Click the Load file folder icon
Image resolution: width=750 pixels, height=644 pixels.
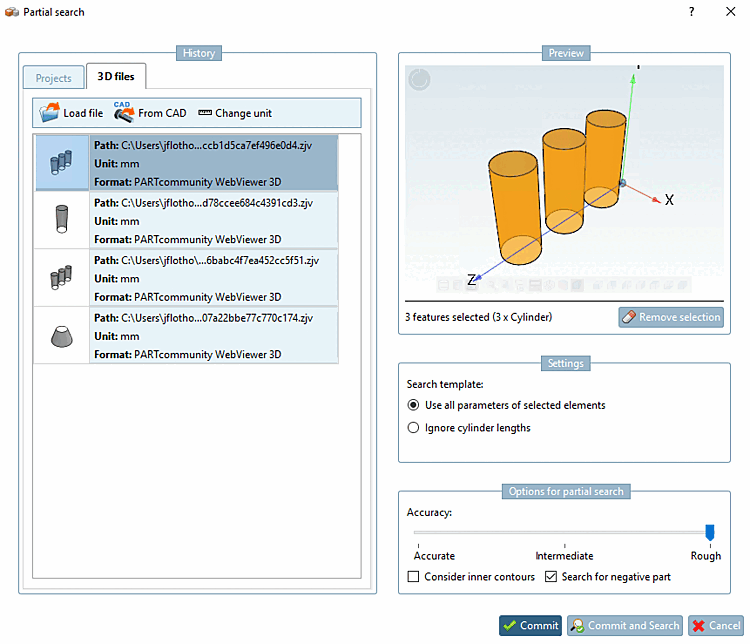tap(49, 113)
